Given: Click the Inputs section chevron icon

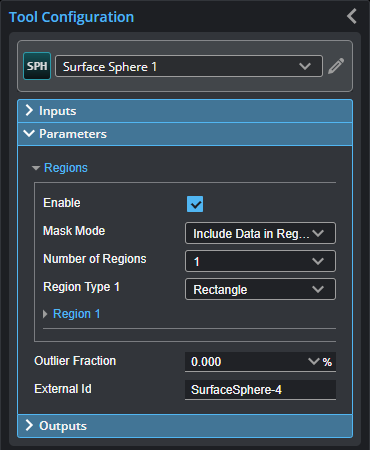Looking at the screenshot, I should pyautogui.click(x=29, y=110).
